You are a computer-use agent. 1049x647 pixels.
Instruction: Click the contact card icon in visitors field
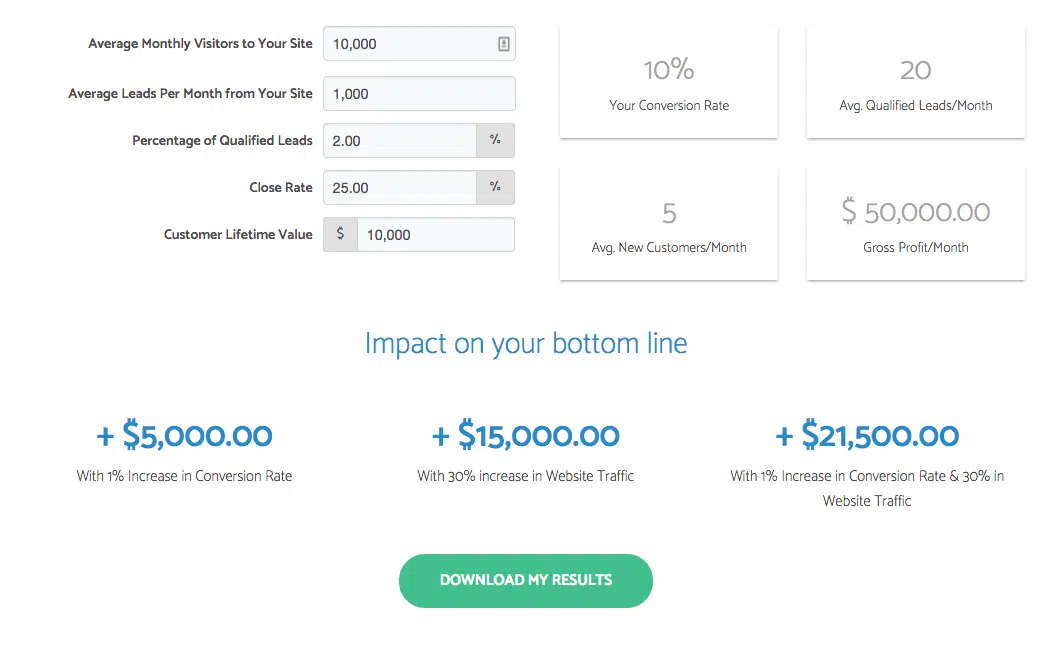coord(503,44)
